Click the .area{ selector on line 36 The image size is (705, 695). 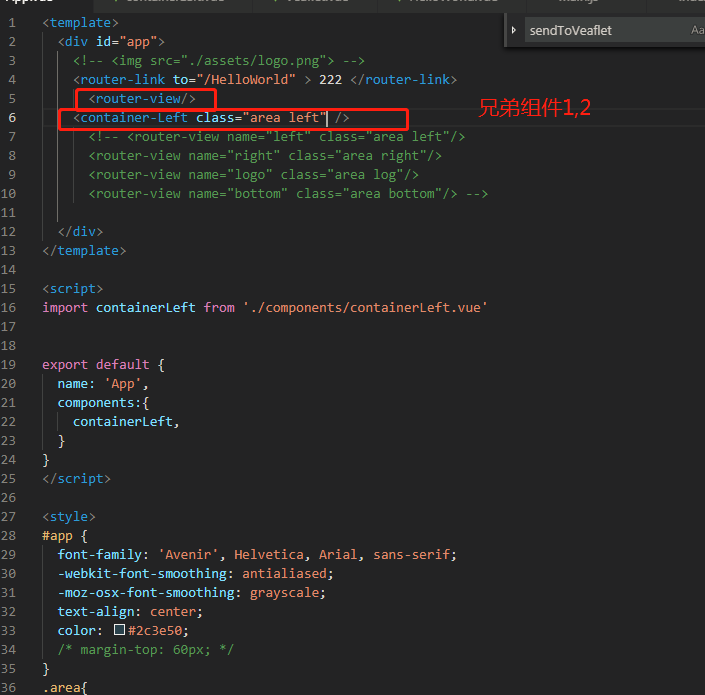(x=65, y=688)
